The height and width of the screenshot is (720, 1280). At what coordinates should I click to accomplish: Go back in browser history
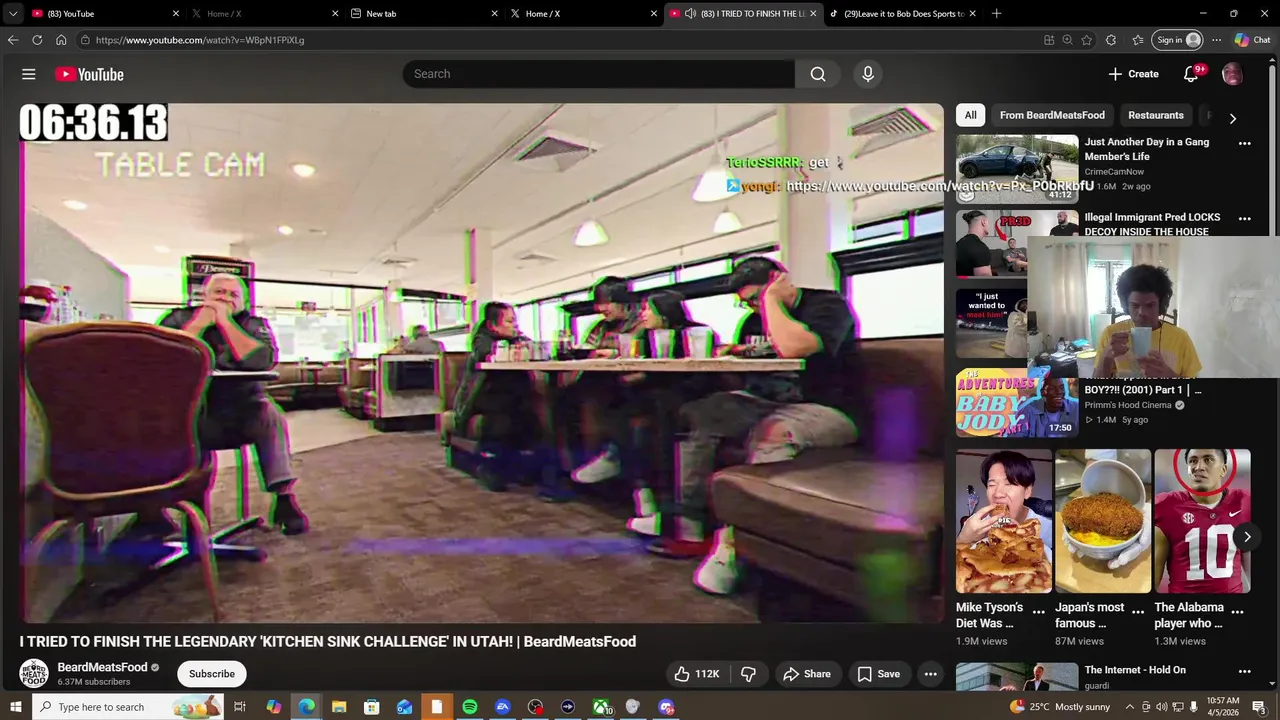(13, 40)
